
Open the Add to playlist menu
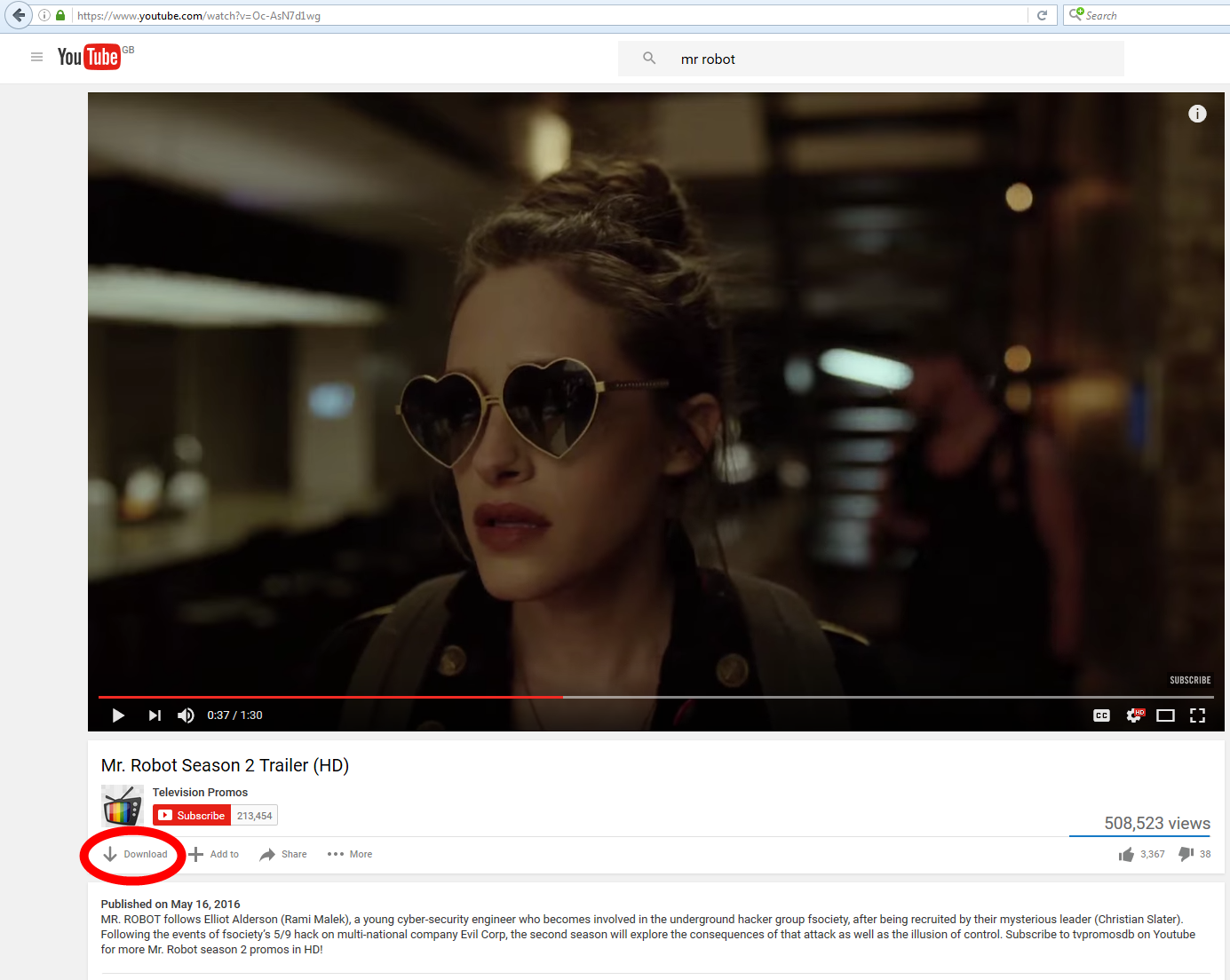pos(213,854)
